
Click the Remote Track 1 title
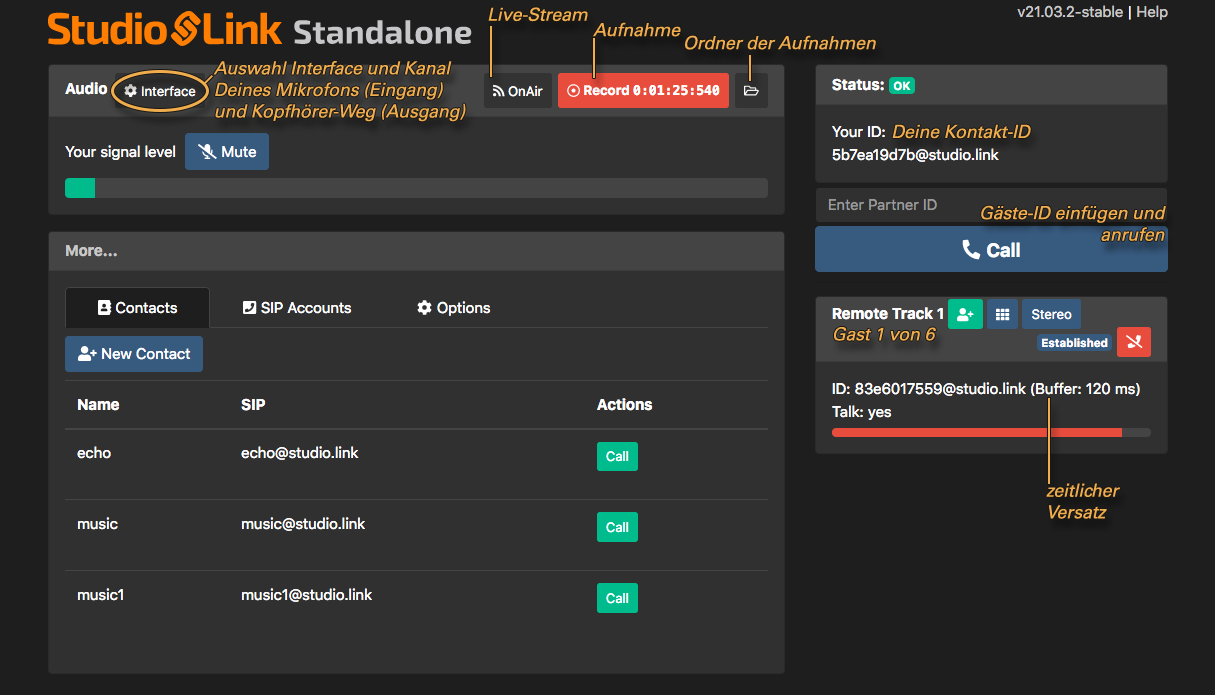click(888, 313)
